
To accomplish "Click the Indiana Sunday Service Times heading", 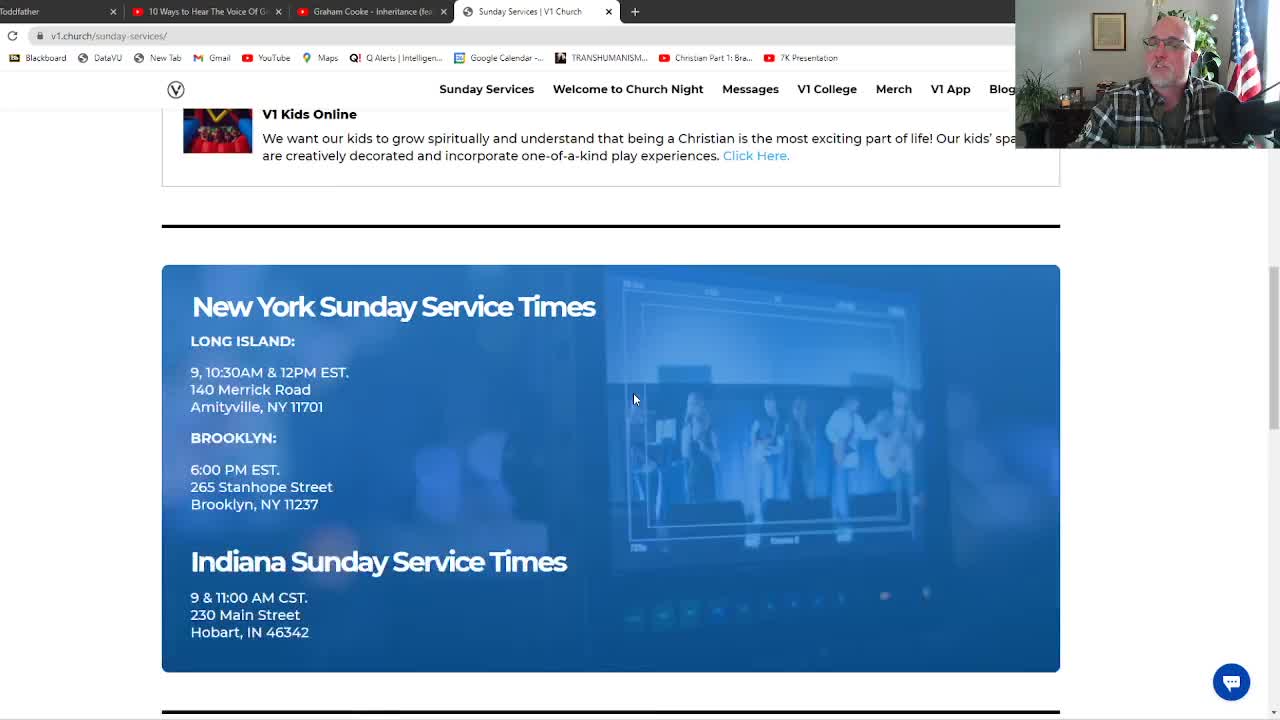I will click(379, 562).
